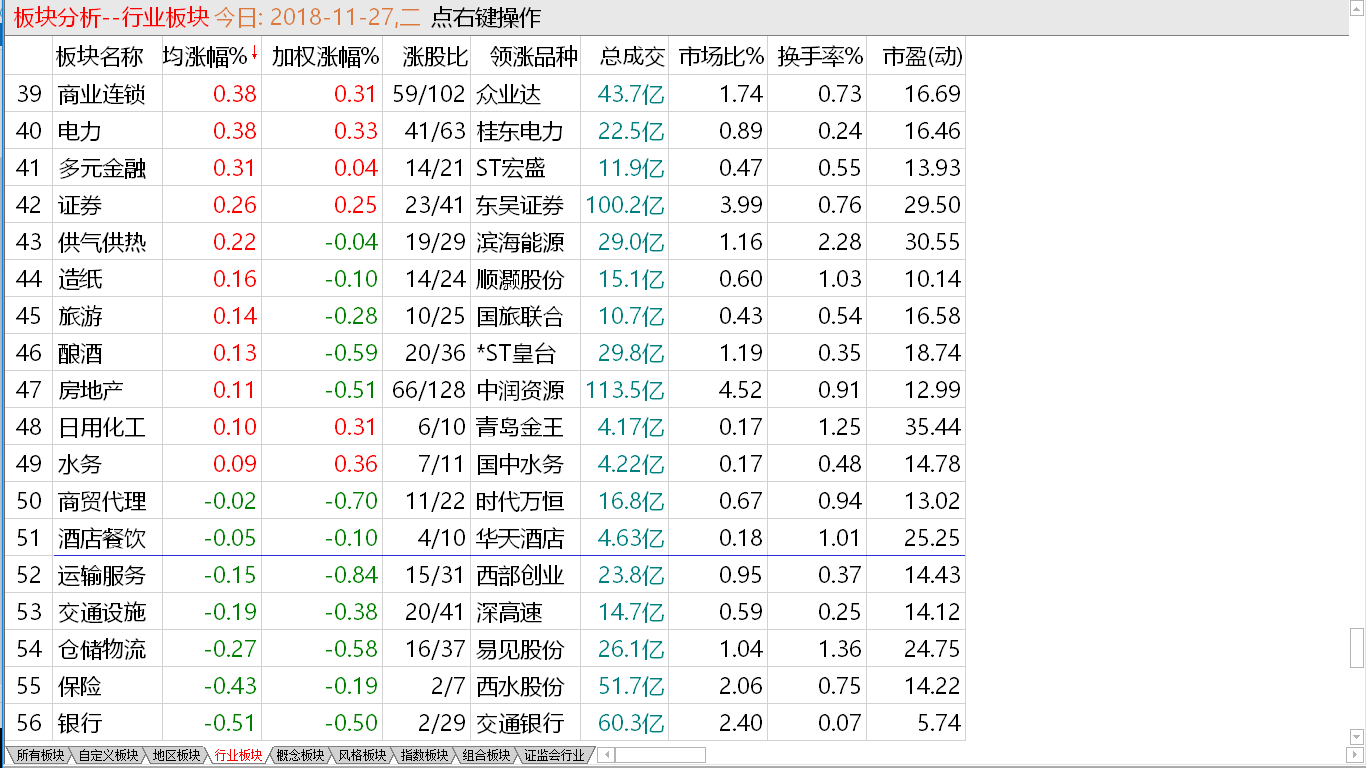Image resolution: width=1366 pixels, height=768 pixels.
Task: Click leading stock 顺灏股份
Action: click(520, 279)
